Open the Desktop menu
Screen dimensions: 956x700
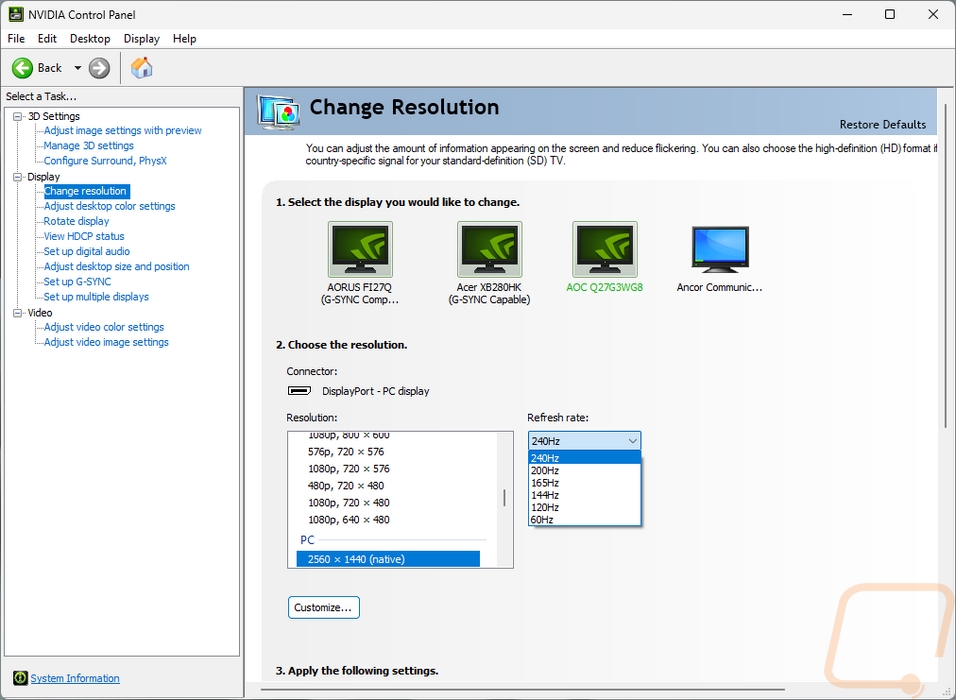pyautogui.click(x=90, y=38)
